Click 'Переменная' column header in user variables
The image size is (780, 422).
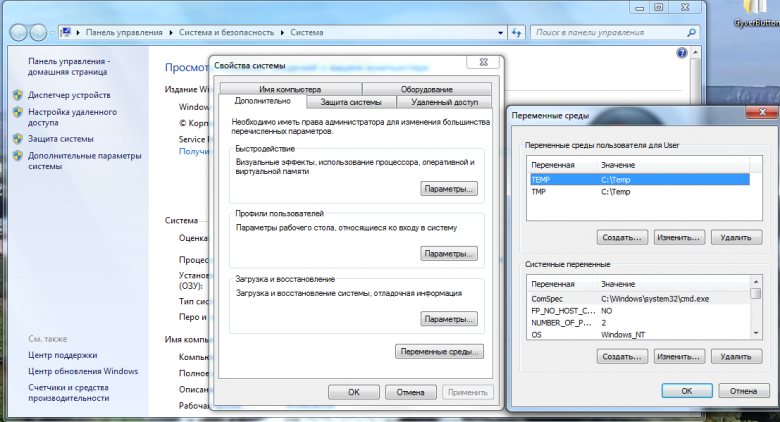point(562,165)
